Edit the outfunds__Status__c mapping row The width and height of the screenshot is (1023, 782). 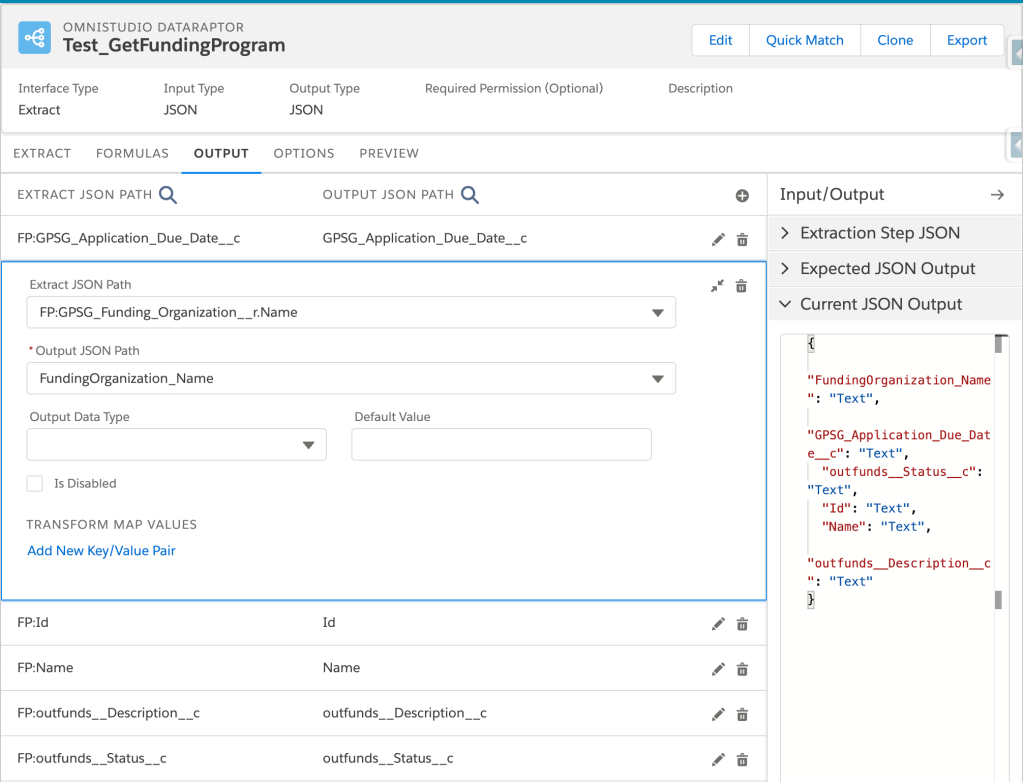pos(718,760)
